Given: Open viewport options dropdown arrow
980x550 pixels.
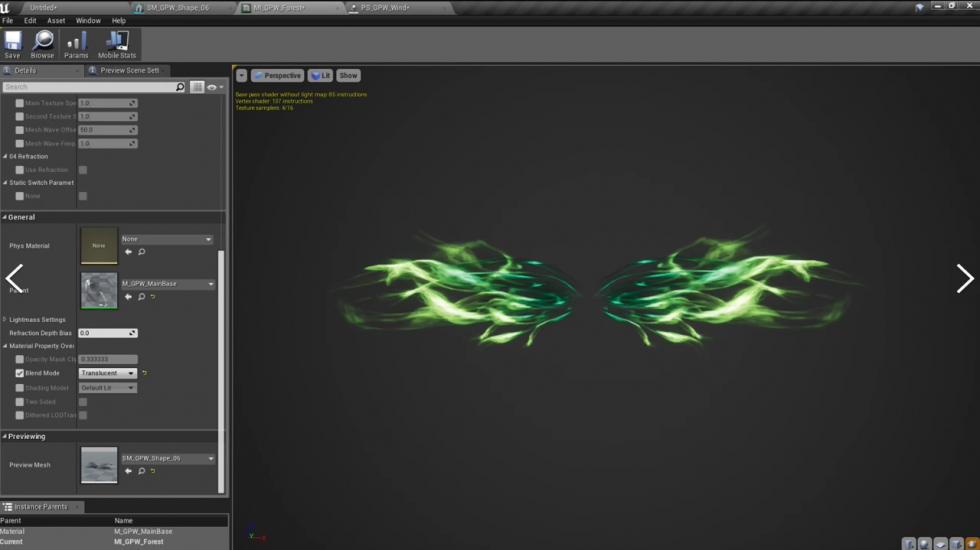Looking at the screenshot, I should click(x=241, y=76).
